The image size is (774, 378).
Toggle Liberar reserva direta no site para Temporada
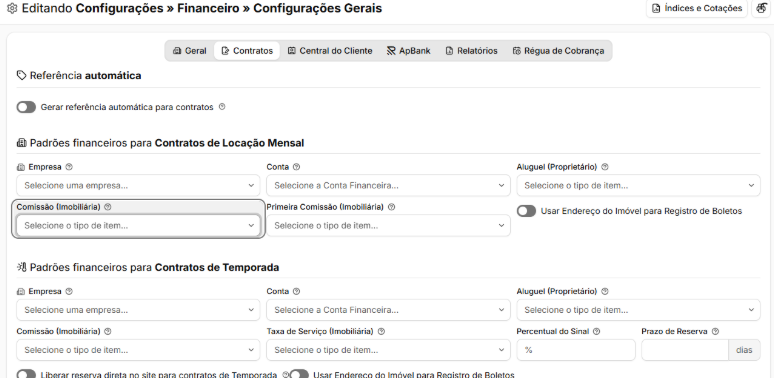point(26,375)
